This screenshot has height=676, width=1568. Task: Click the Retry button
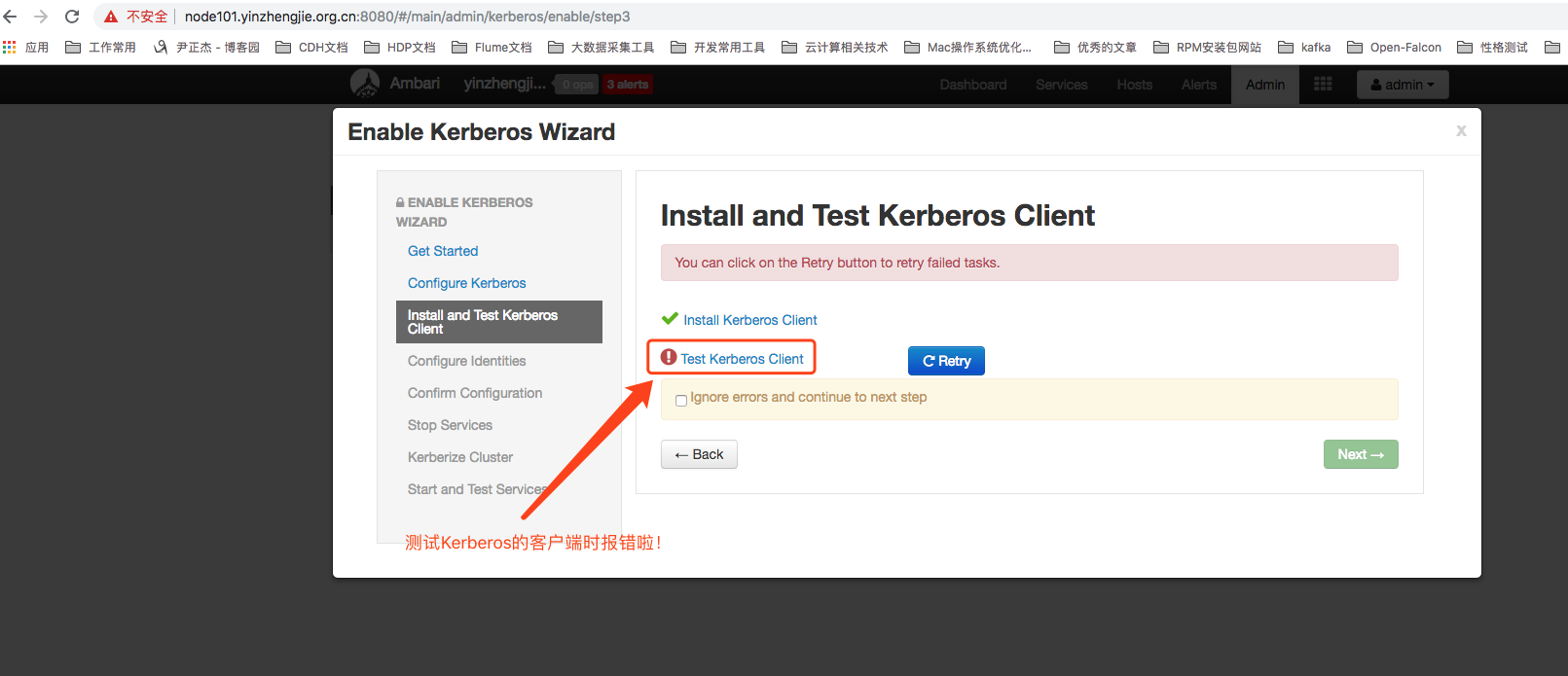point(946,361)
